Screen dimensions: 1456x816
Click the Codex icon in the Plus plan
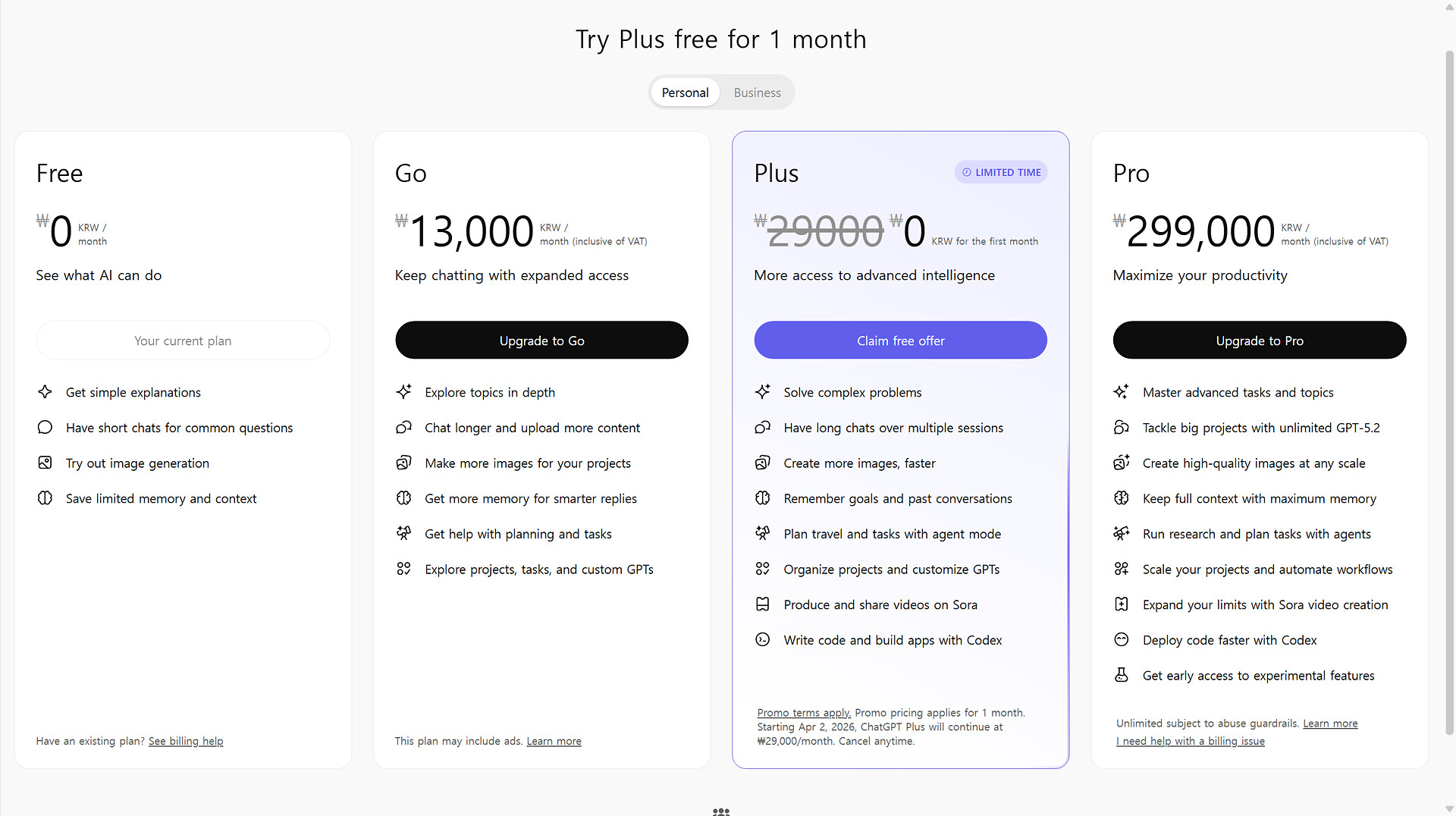[762, 639]
